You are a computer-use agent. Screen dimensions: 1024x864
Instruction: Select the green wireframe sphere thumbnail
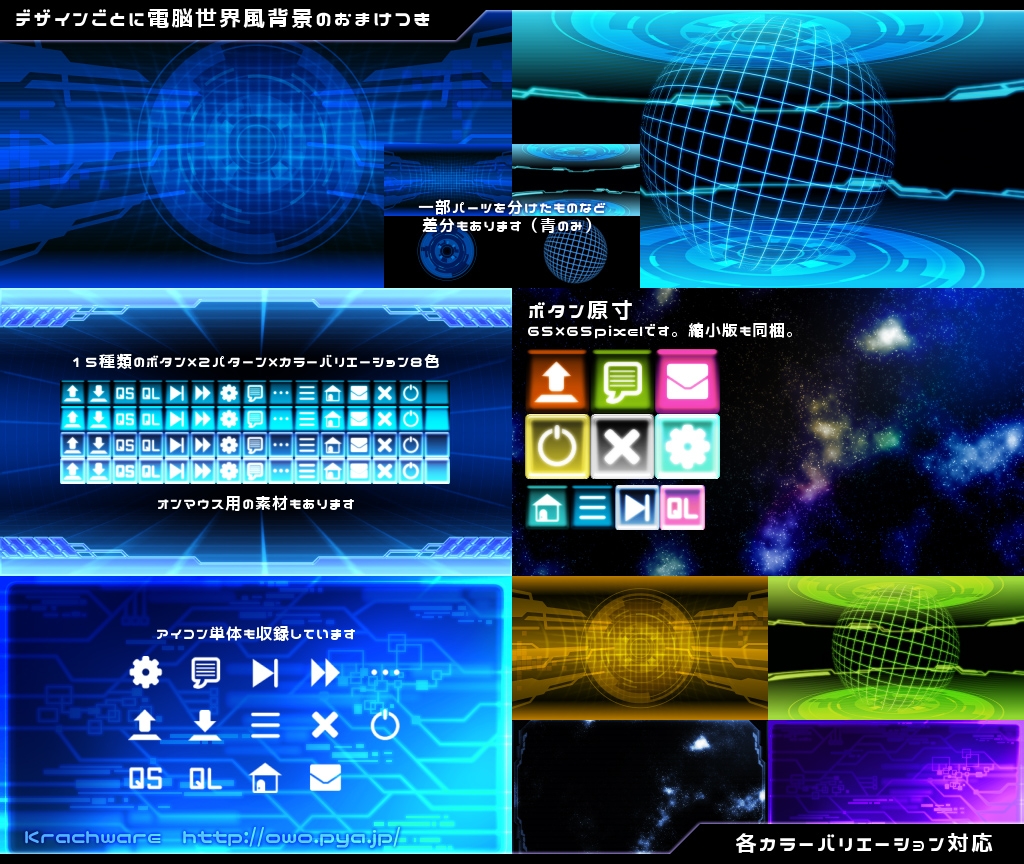pyautogui.click(x=896, y=647)
